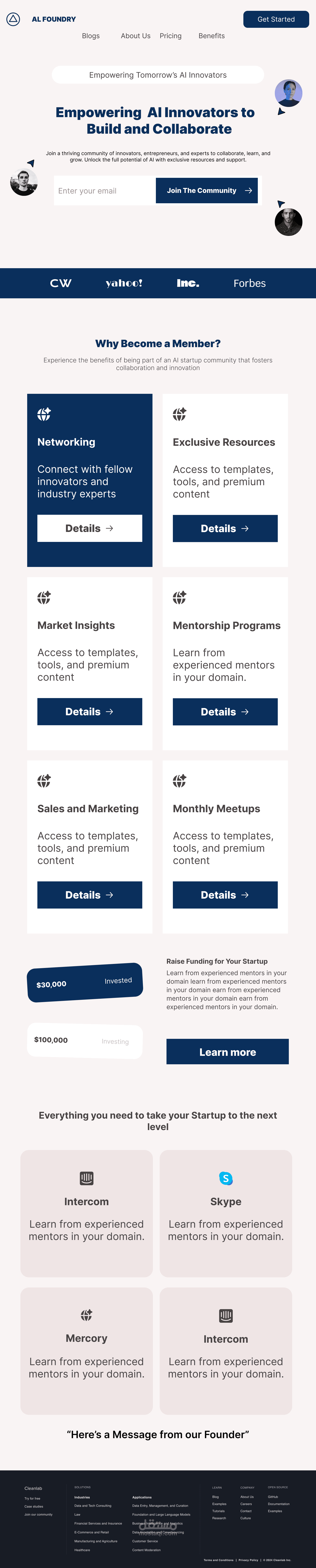
Task: Click the globe icon on Networking card
Action: (x=44, y=414)
